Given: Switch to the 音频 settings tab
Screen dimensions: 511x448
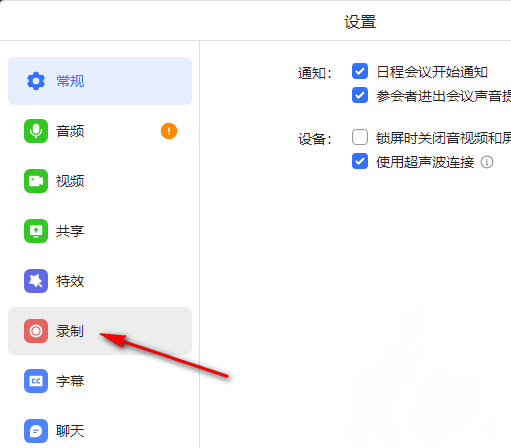Looking at the screenshot, I should tap(100, 131).
